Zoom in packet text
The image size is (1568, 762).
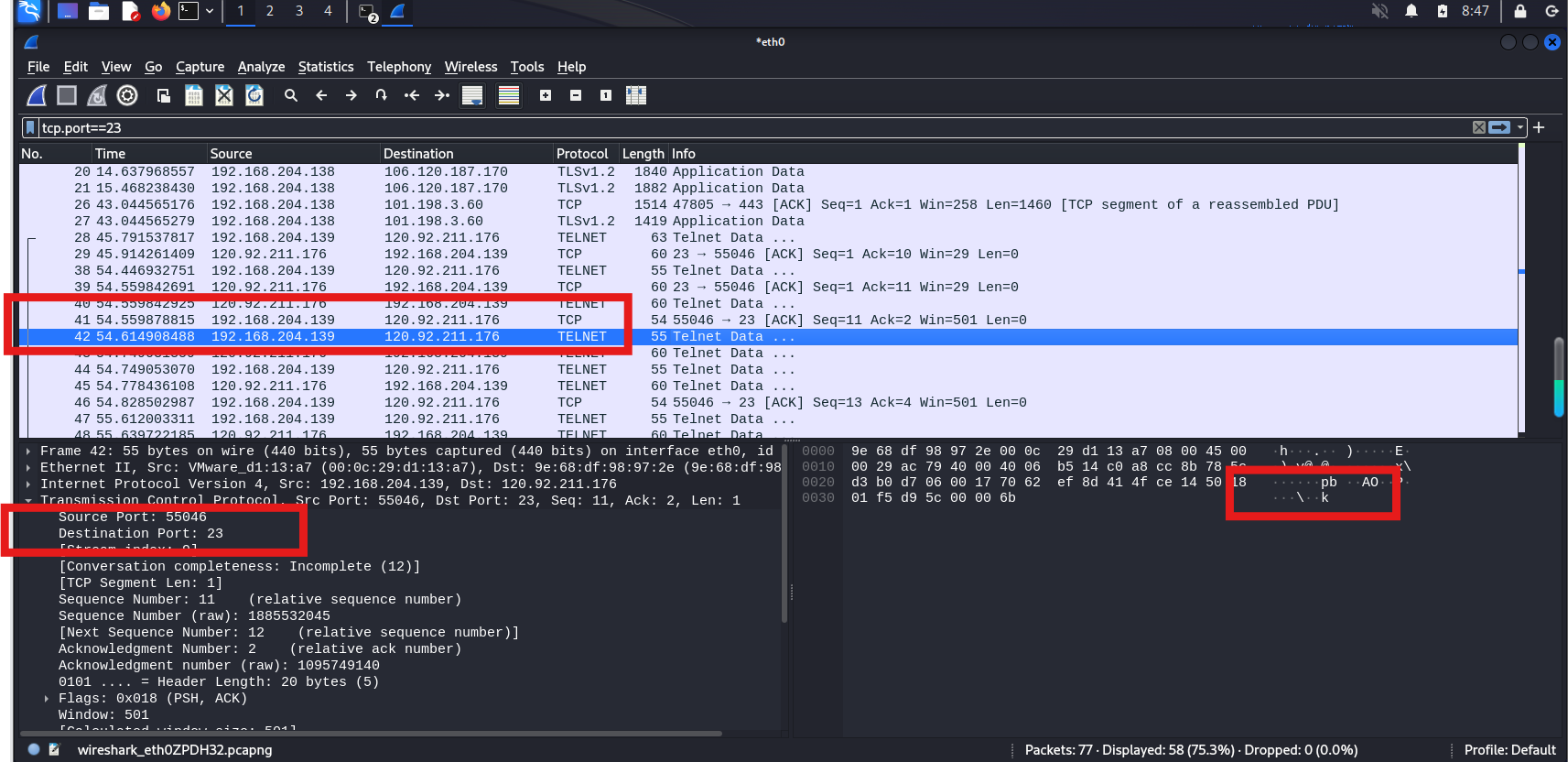(x=546, y=95)
